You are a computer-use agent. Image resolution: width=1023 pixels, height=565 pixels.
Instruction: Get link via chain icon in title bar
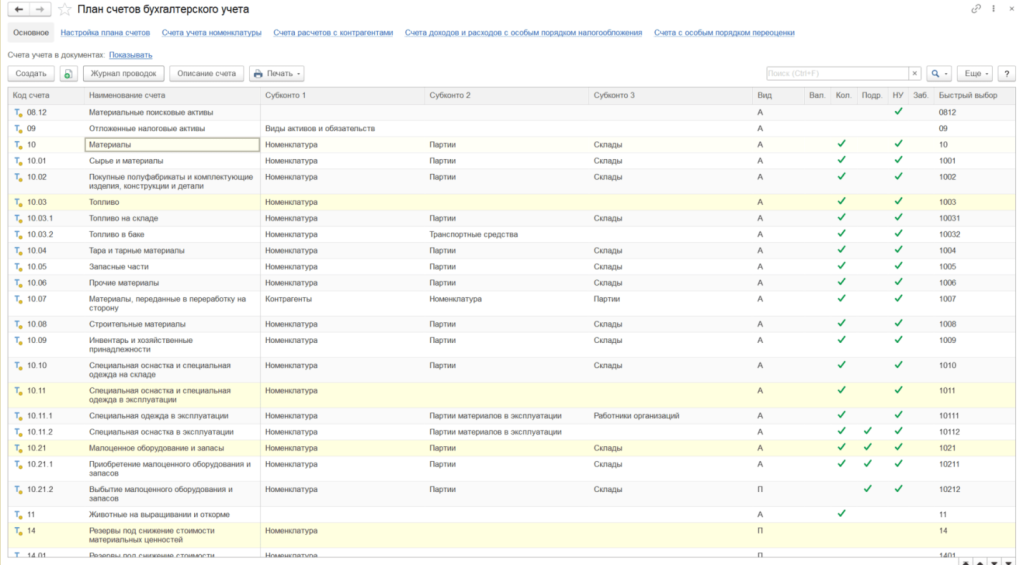976,9
